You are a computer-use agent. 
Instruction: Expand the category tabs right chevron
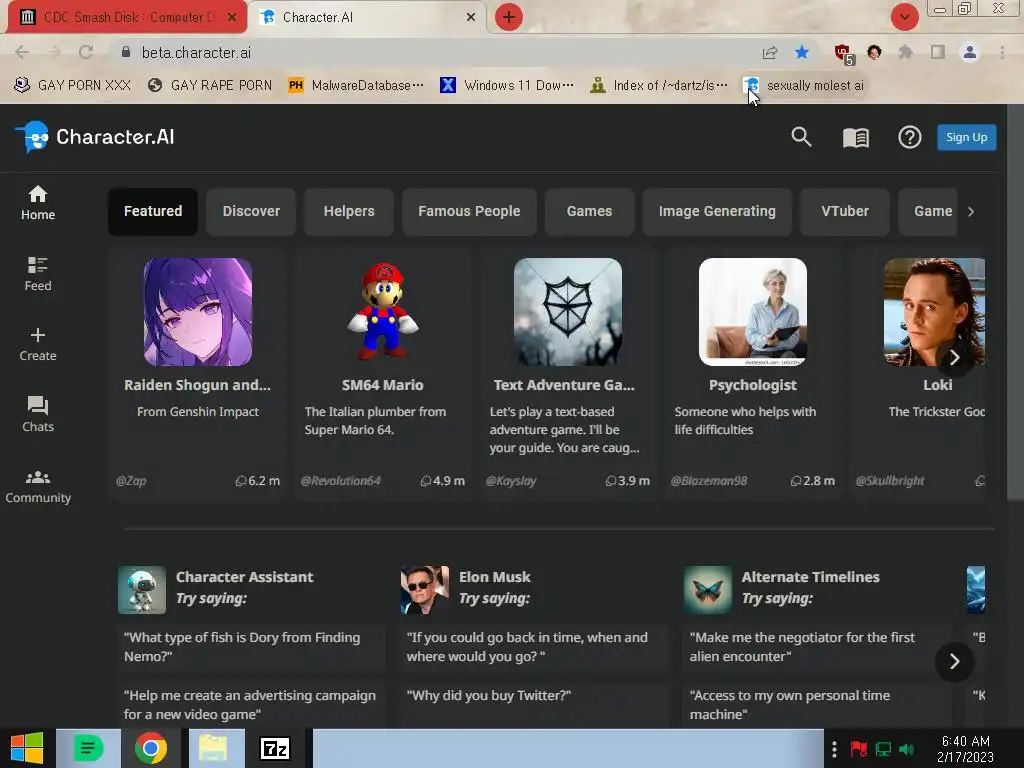click(x=971, y=212)
